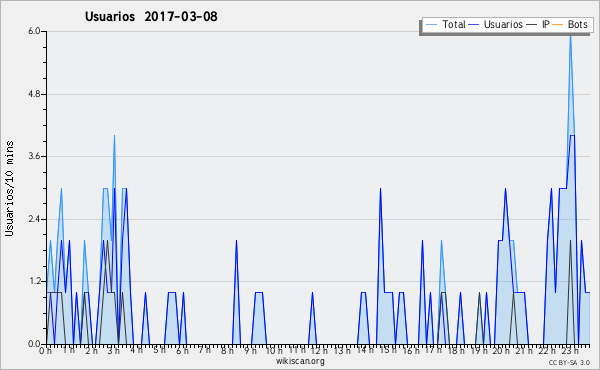Click the Usuarios/10 mins axis label
Image resolution: width=600 pixels, height=370 pixels.
(9, 188)
